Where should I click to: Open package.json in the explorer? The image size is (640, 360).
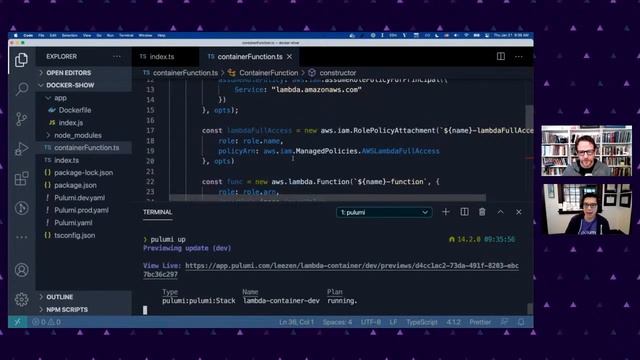[x=76, y=185]
